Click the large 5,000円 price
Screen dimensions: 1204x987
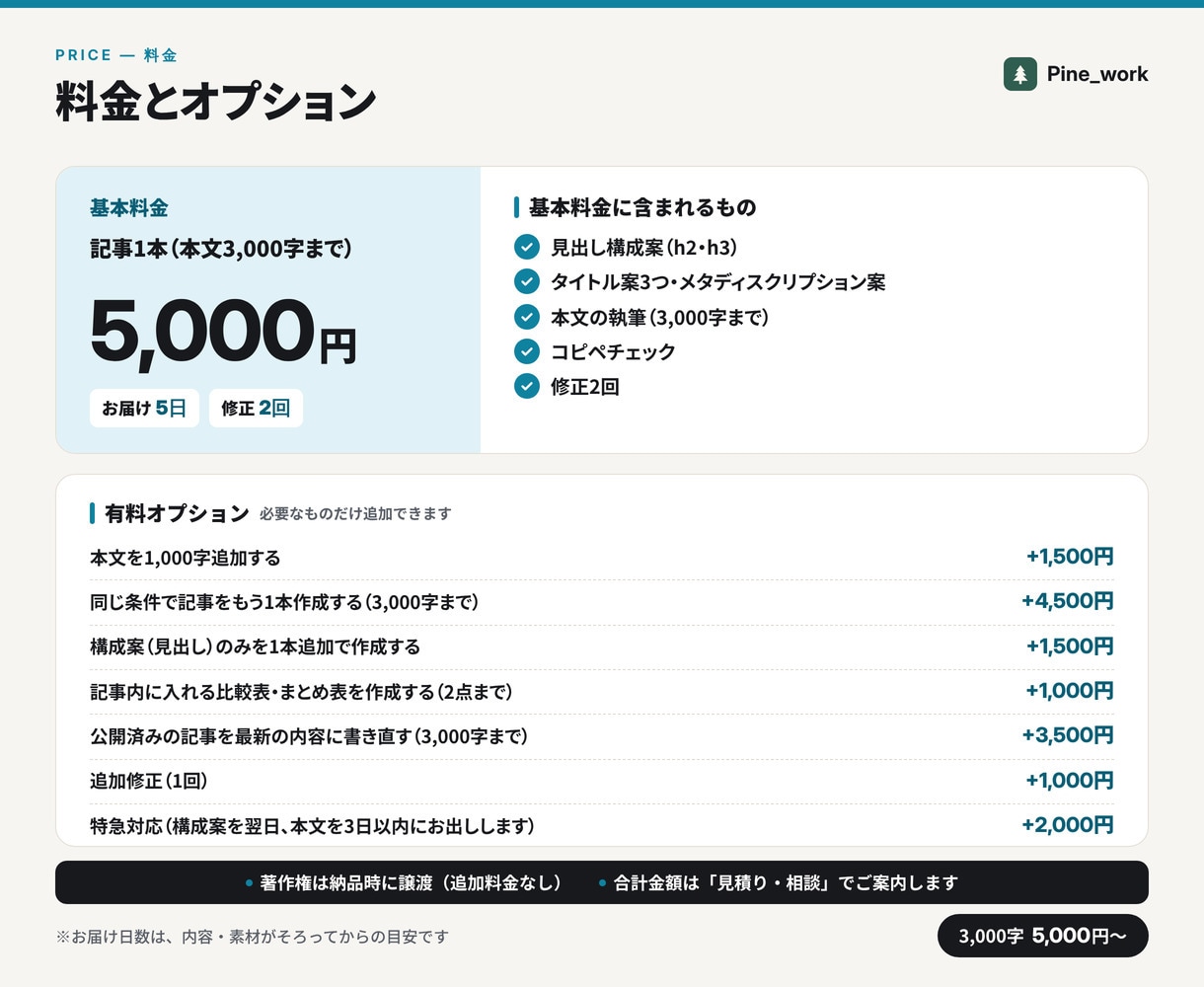[223, 332]
